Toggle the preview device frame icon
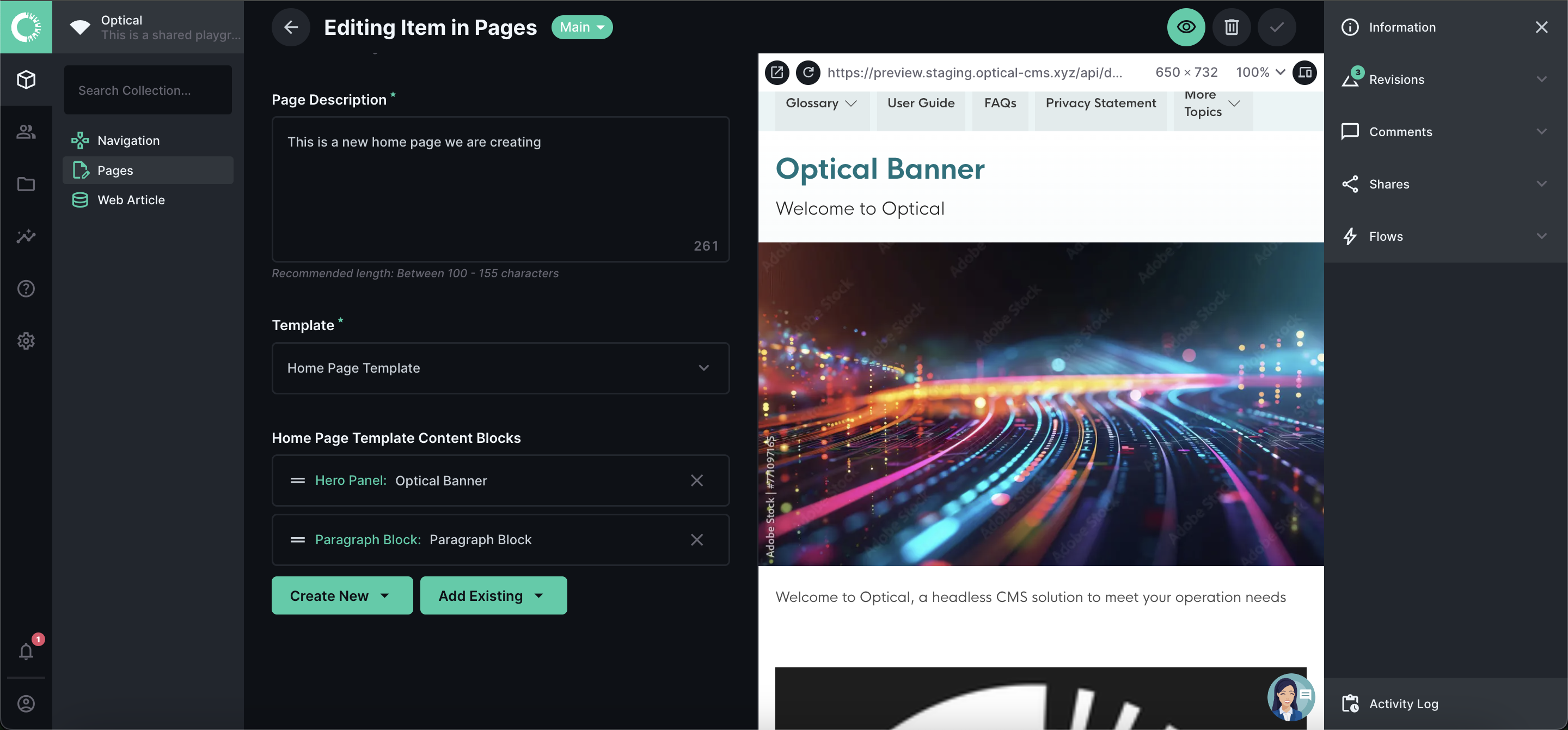 (1305, 72)
